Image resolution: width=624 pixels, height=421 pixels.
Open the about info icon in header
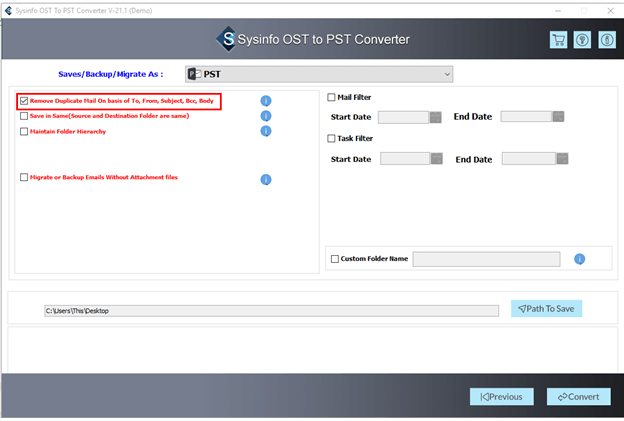coord(607,40)
